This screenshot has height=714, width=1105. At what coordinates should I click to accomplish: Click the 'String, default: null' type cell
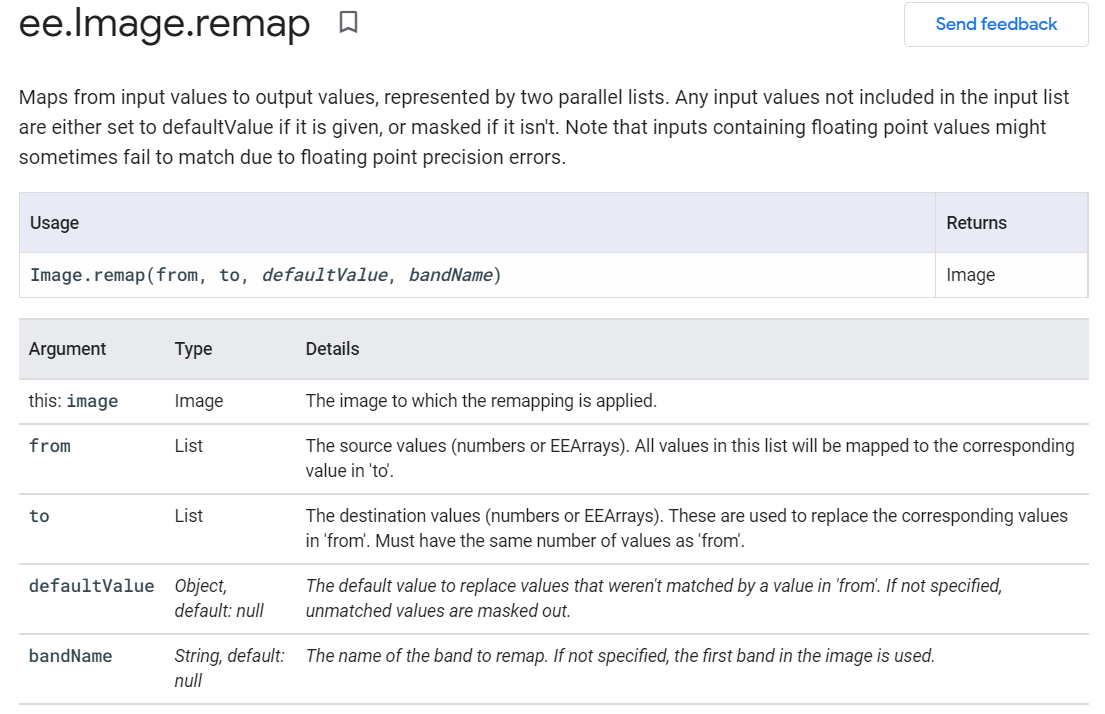pyautogui.click(x=229, y=668)
